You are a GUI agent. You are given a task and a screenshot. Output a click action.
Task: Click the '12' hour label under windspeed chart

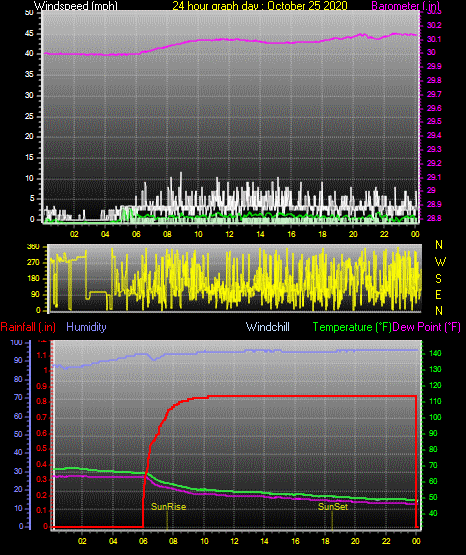(x=230, y=234)
